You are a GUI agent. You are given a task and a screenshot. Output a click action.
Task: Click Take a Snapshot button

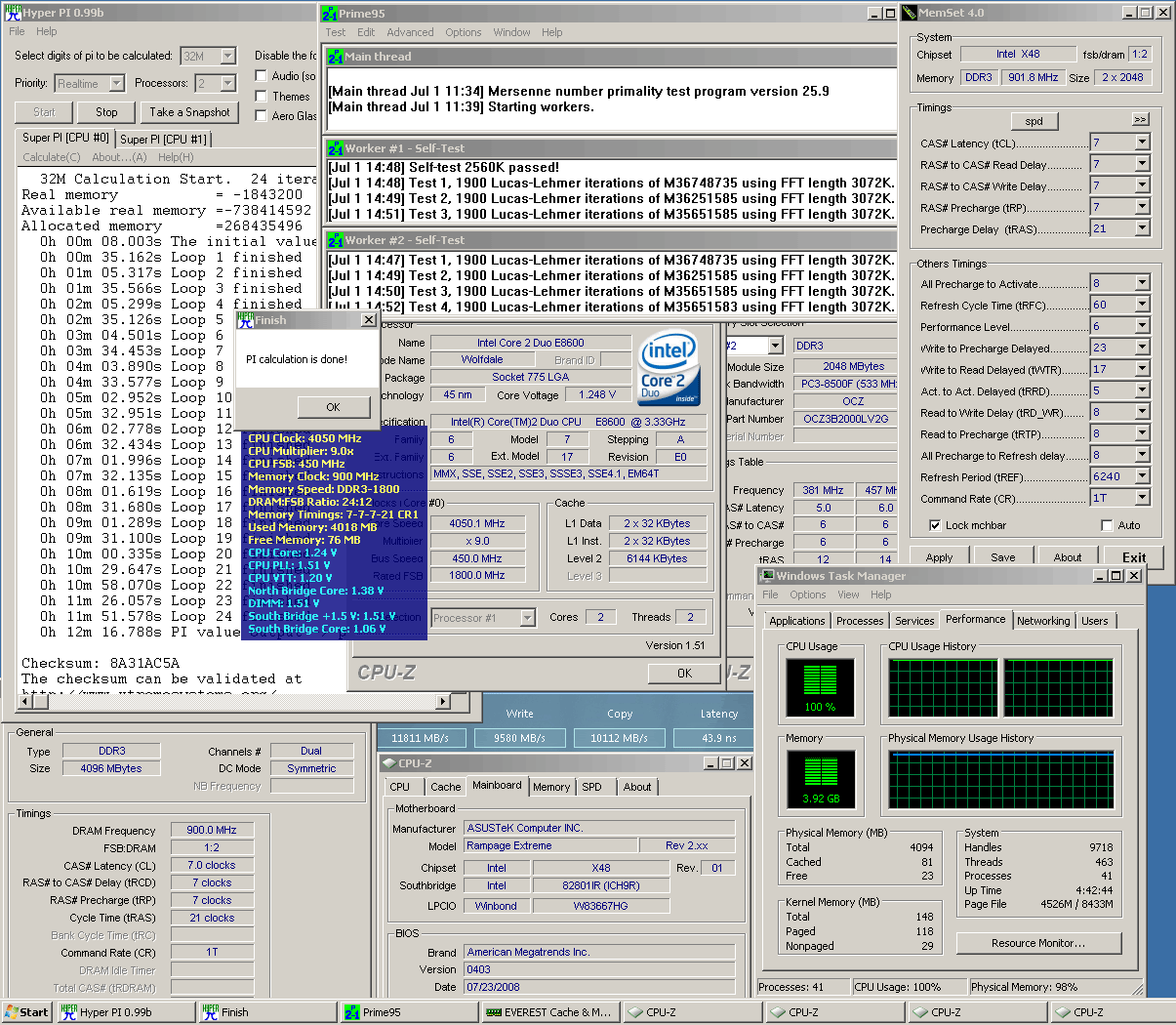click(190, 112)
